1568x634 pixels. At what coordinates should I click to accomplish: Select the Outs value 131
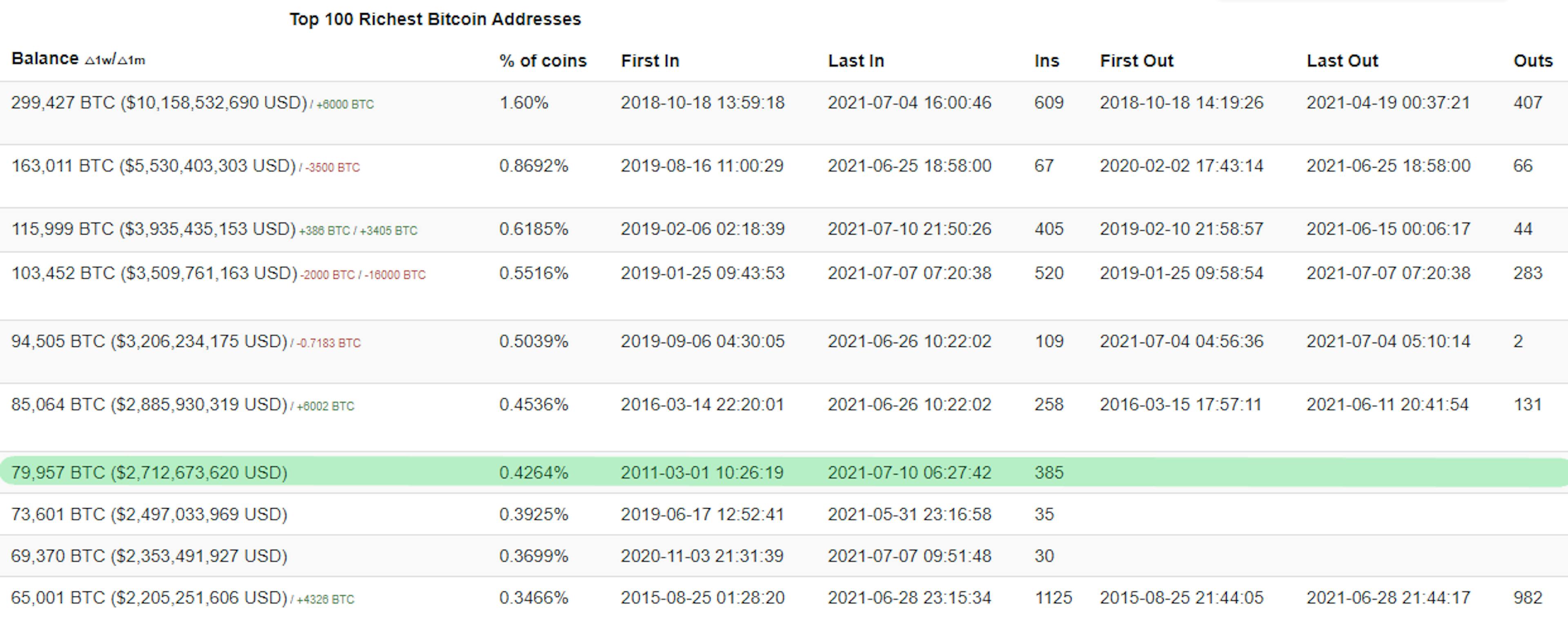pos(1527,404)
